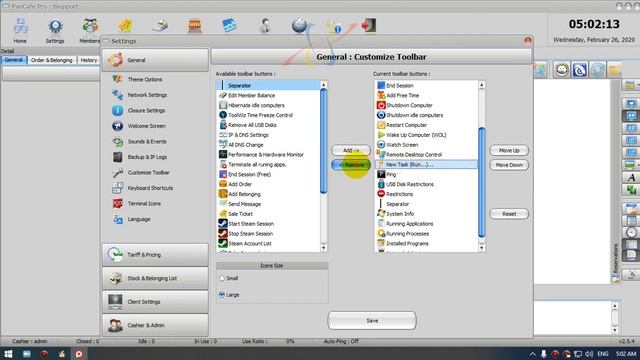This screenshot has width=640, height=360.
Task: Open Members in the main toolbar
Action: pos(90,31)
